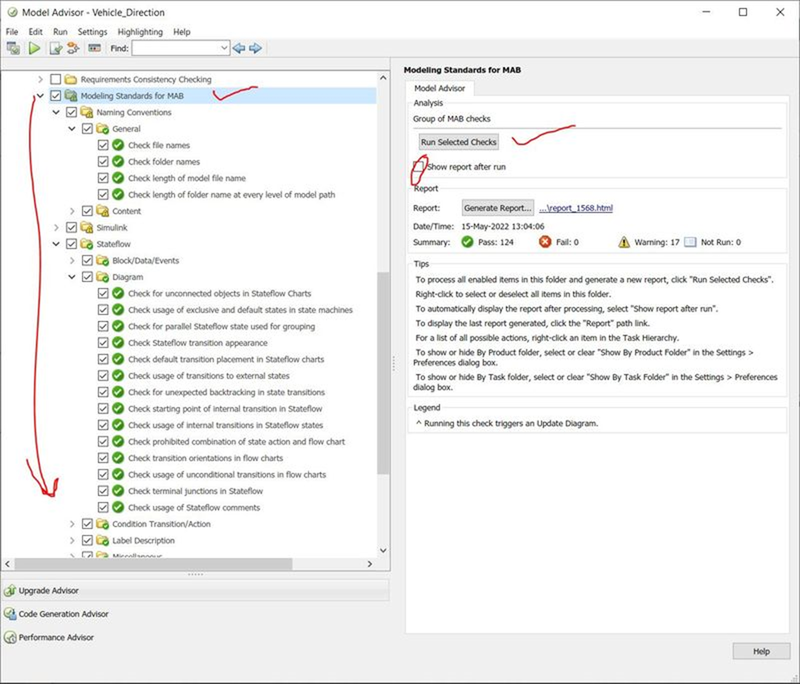The image size is (800, 684).
Task: Open the Edit menu
Action: coord(35,32)
